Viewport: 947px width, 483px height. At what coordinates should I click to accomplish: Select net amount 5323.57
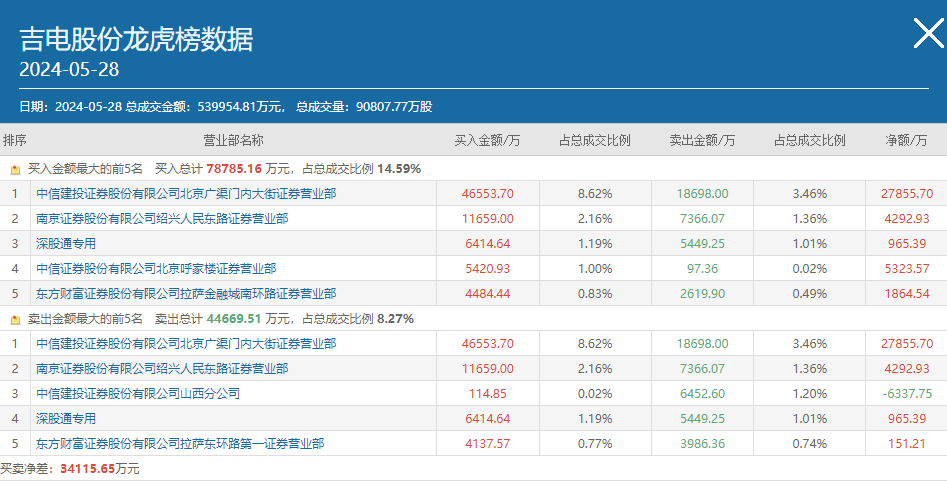(907, 269)
